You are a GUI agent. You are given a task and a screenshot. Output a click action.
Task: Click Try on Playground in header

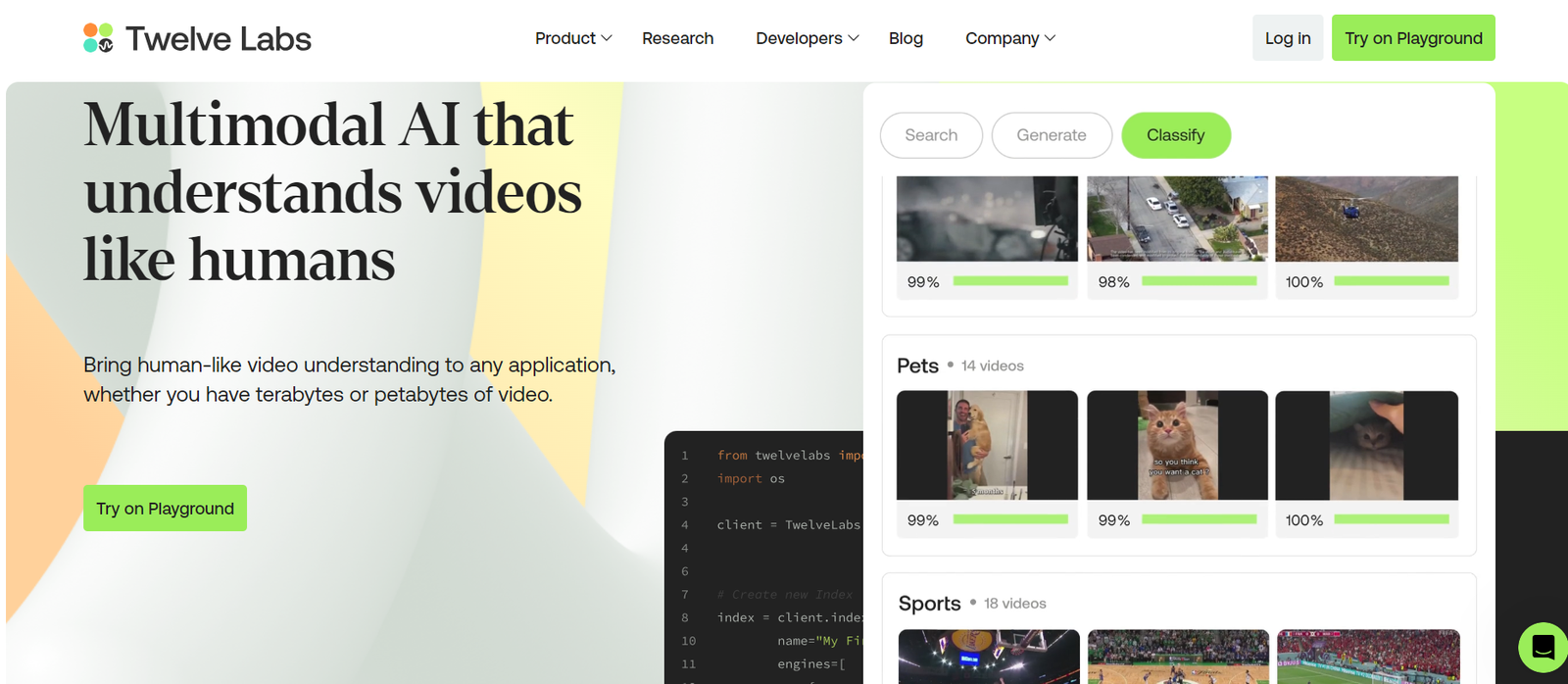tap(1412, 38)
